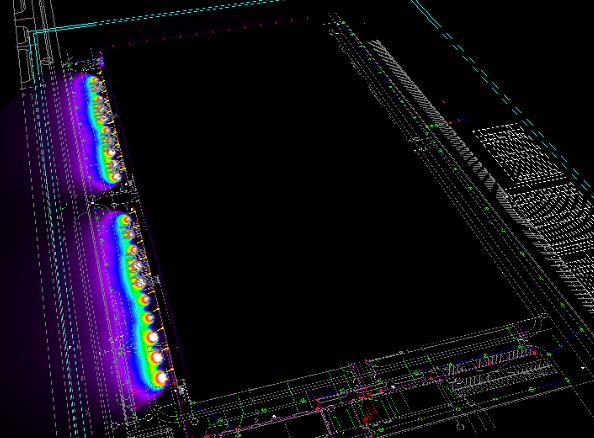This screenshot has height=438, width=594.
Task: Select the small red marker near right hatch band
Action: click(450, 123)
